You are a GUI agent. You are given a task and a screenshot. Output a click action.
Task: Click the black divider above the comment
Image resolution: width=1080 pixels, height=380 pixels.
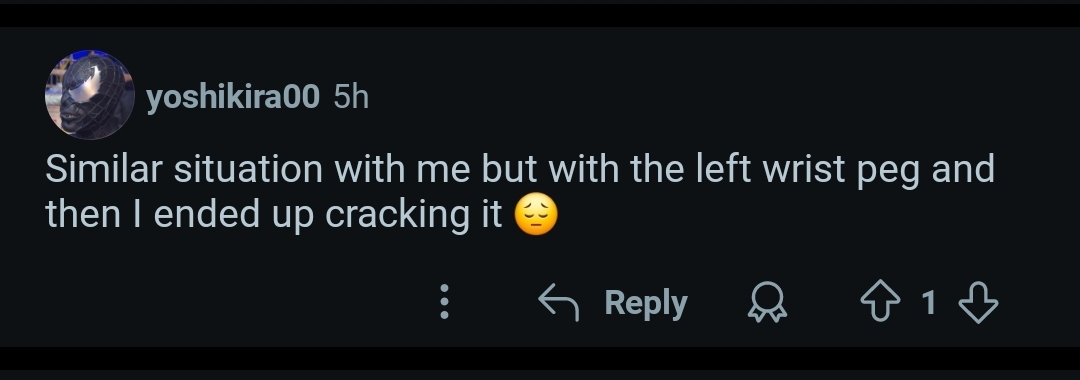pos(540,15)
